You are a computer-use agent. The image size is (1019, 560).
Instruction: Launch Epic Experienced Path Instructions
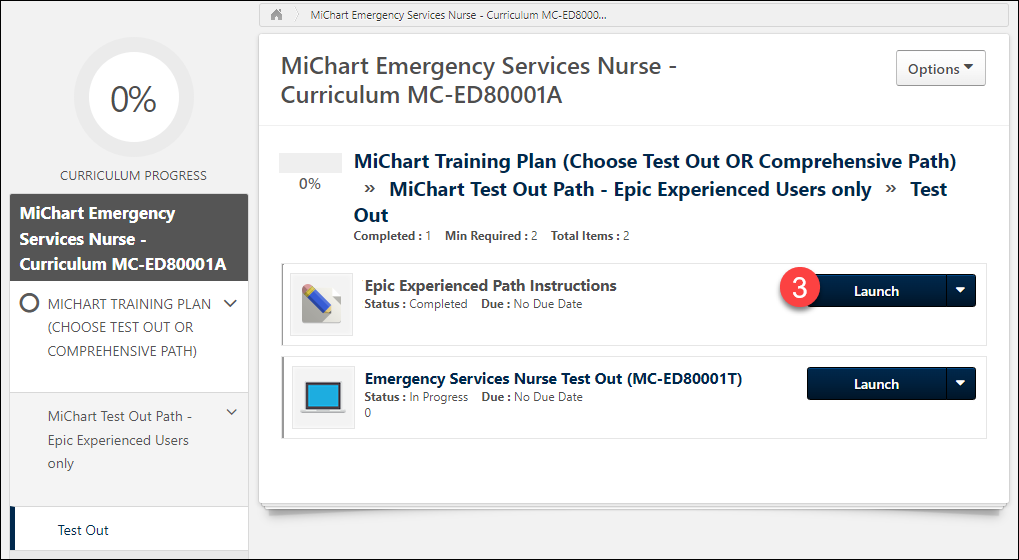click(876, 291)
